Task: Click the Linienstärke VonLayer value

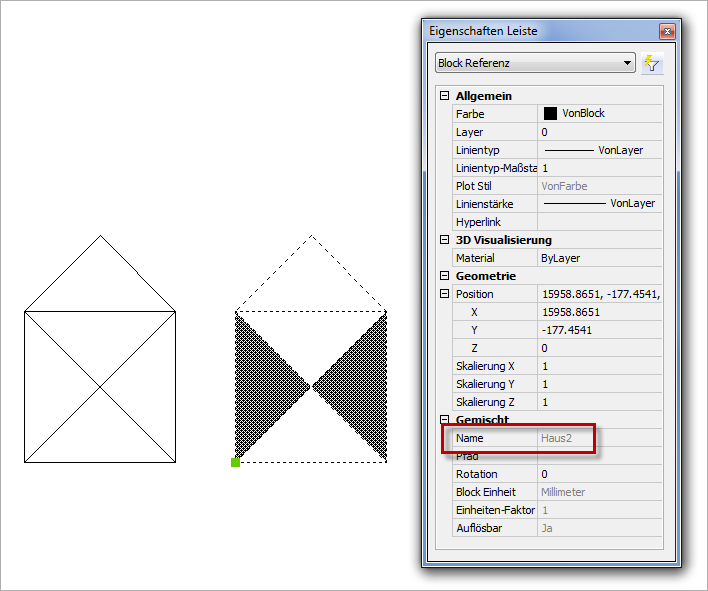Action: (600, 203)
